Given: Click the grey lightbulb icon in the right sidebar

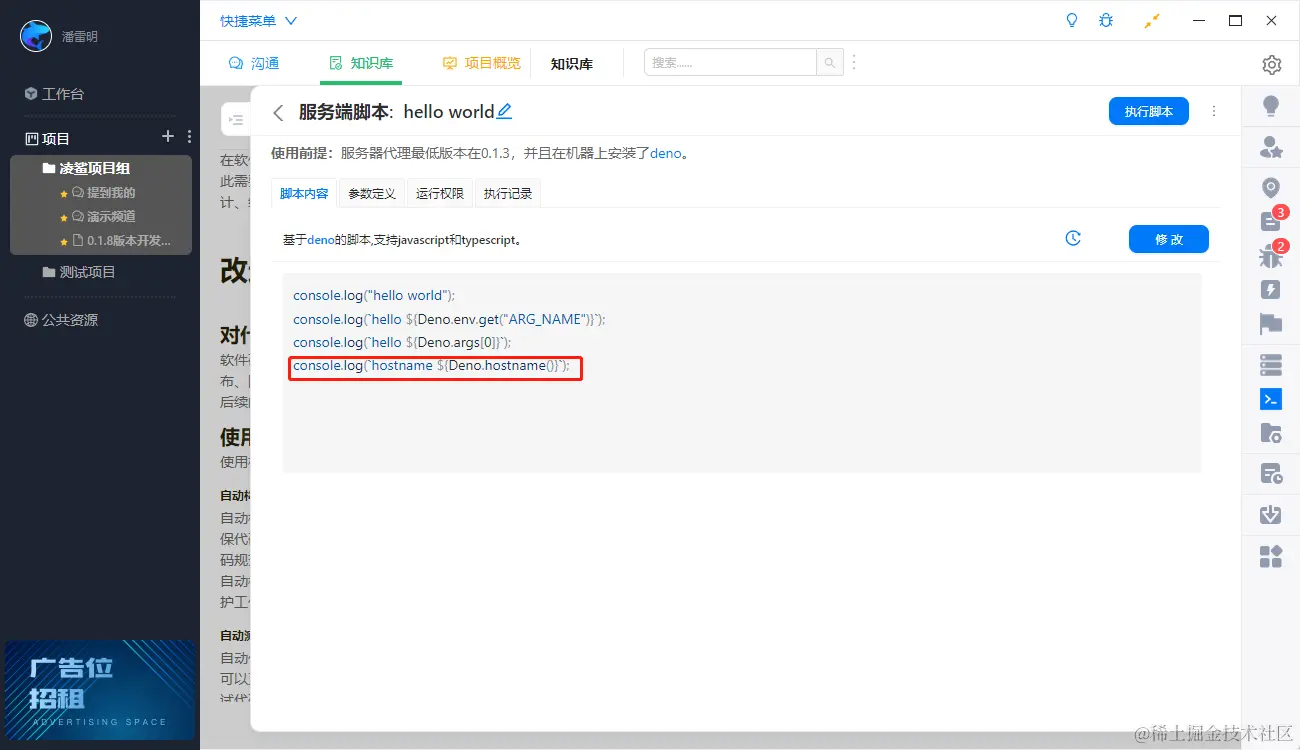Looking at the screenshot, I should (x=1271, y=105).
